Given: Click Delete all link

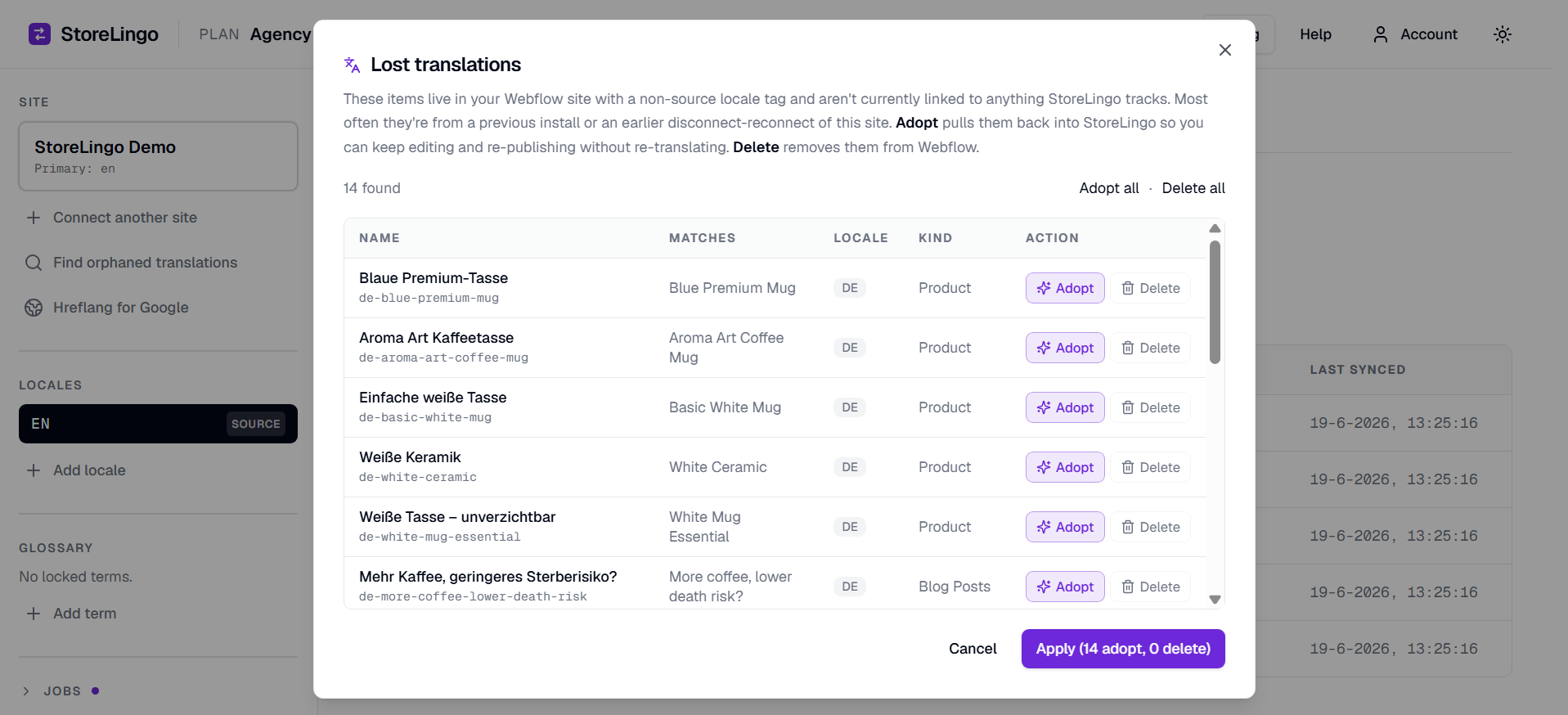Looking at the screenshot, I should point(1193,188).
